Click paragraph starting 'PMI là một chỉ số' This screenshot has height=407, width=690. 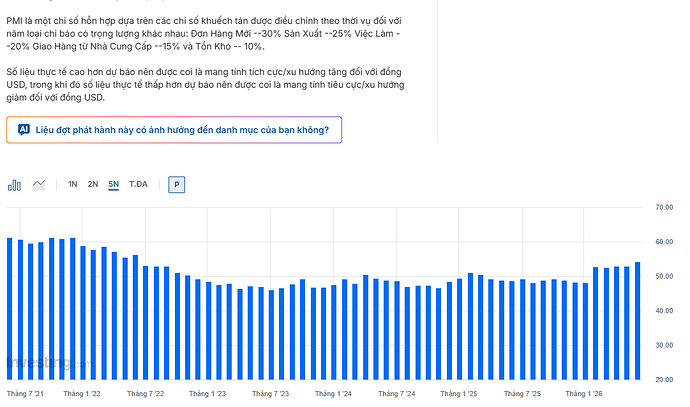pyautogui.click(x=204, y=33)
